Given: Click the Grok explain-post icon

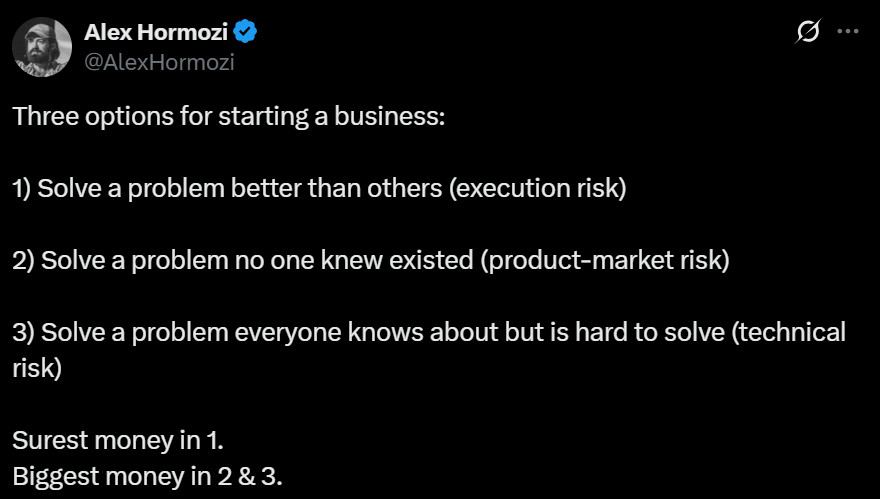Looking at the screenshot, I should 807,32.
